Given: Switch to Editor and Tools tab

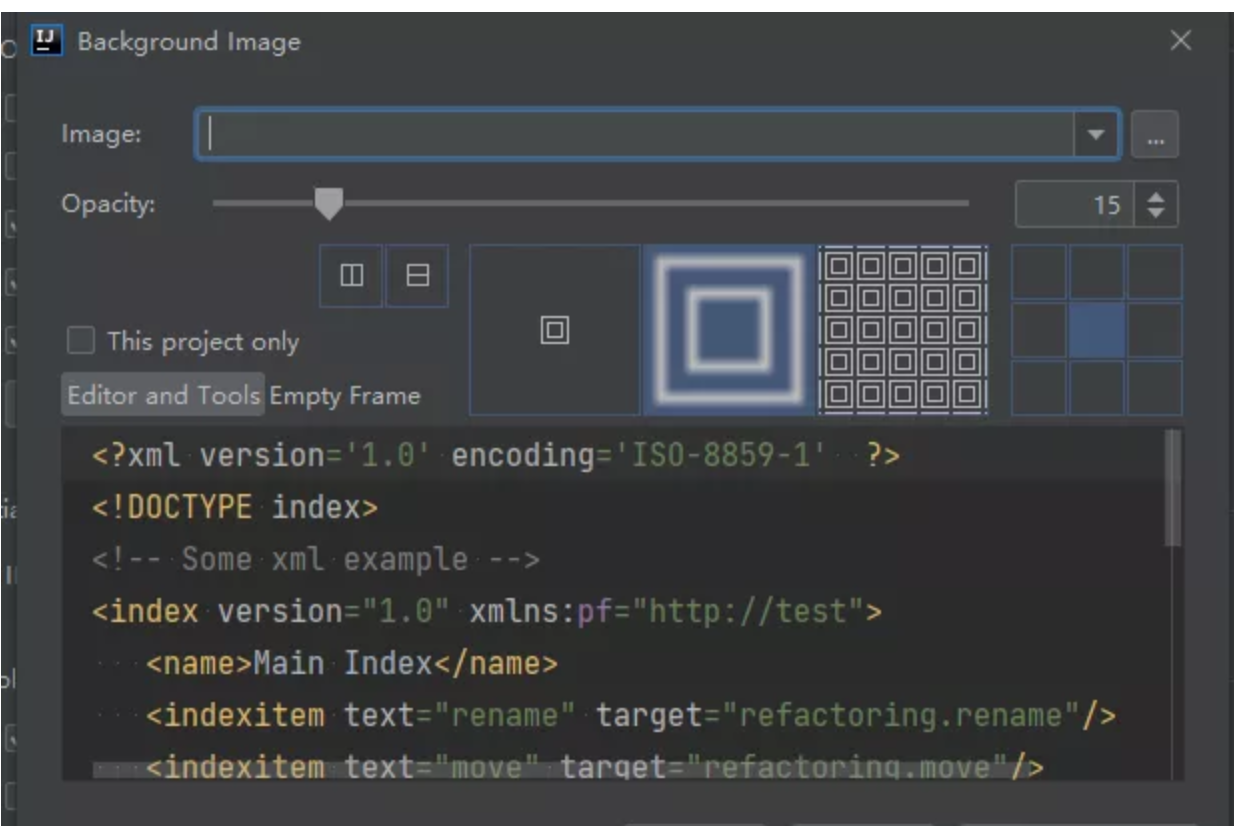Looking at the screenshot, I should [164, 395].
